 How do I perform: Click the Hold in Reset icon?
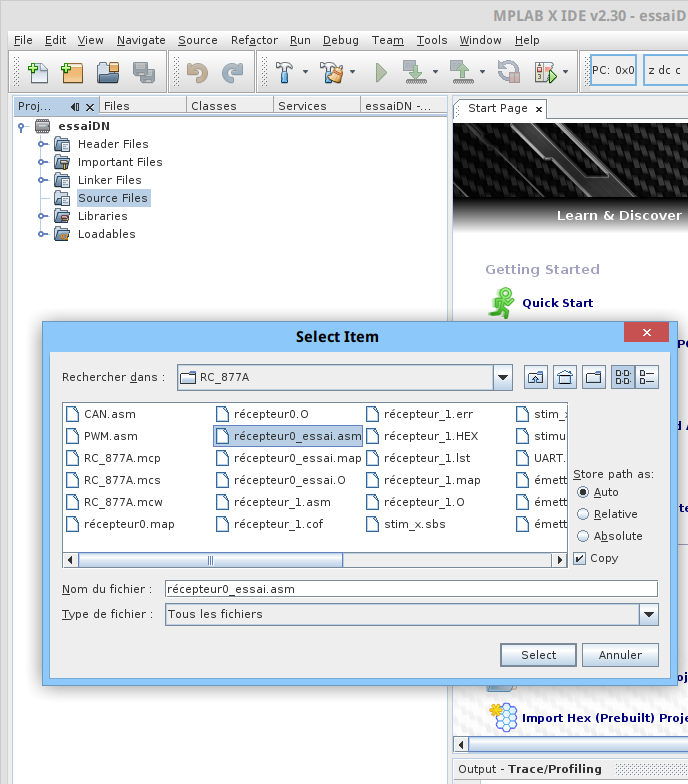click(509, 72)
